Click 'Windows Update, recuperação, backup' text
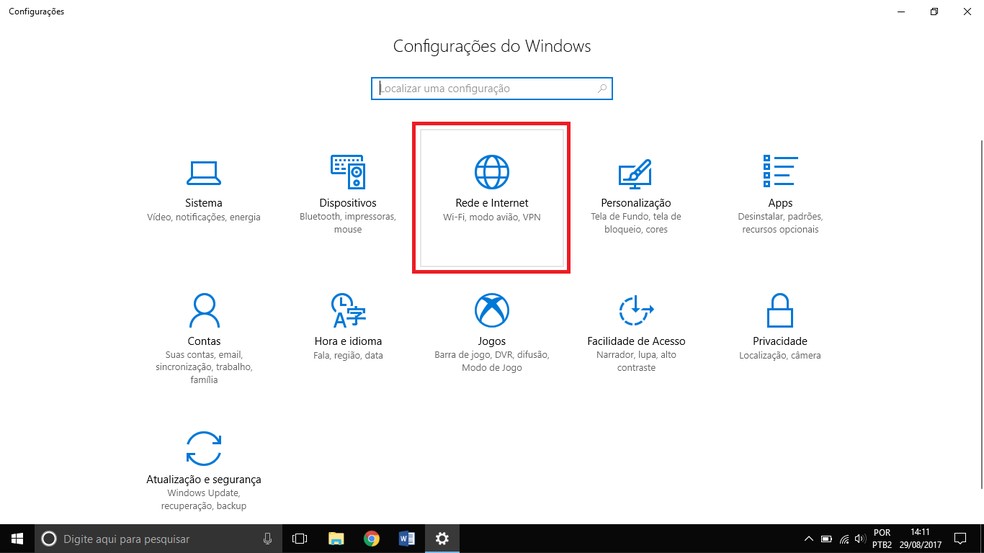 click(203, 499)
